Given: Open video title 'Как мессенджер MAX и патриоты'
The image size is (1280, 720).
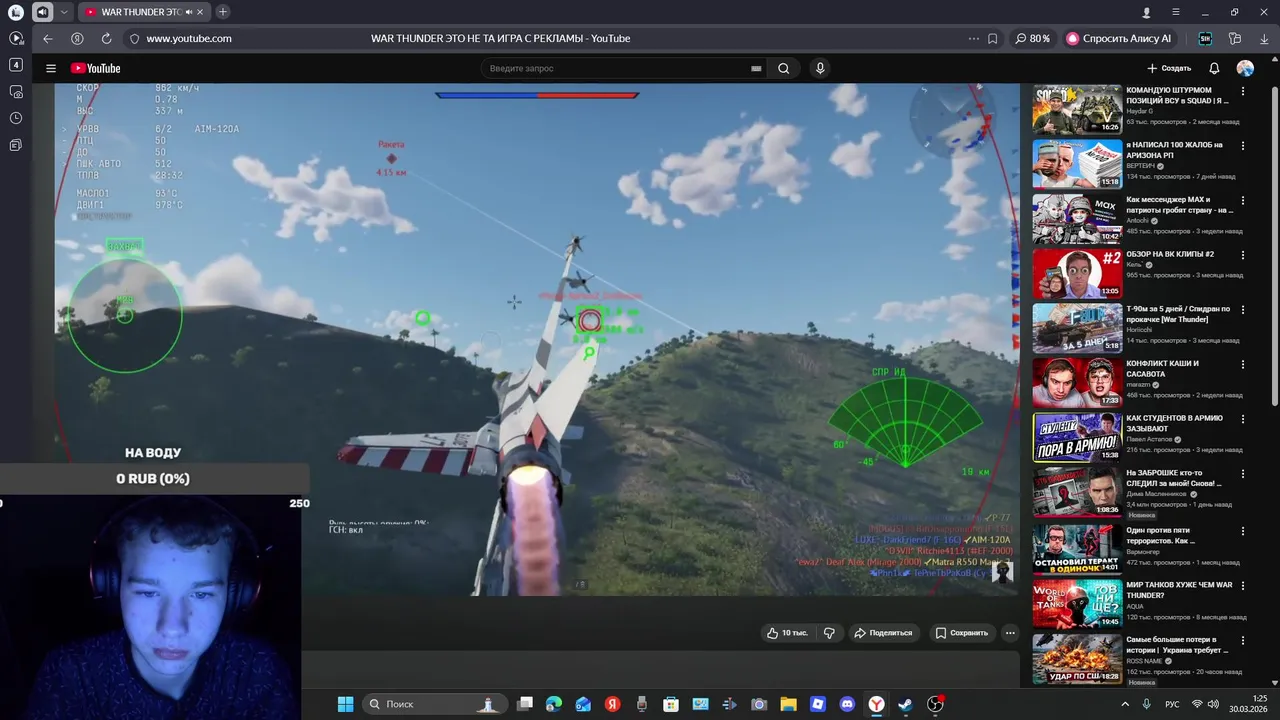Looking at the screenshot, I should pyautogui.click(x=1180, y=204).
